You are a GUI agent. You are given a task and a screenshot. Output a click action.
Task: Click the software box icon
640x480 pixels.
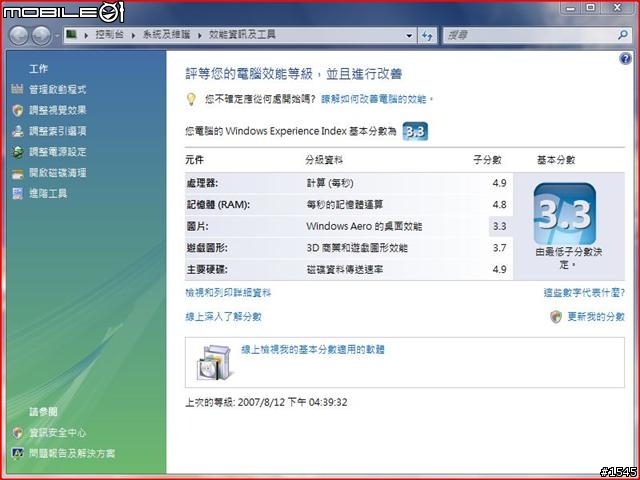pos(215,362)
